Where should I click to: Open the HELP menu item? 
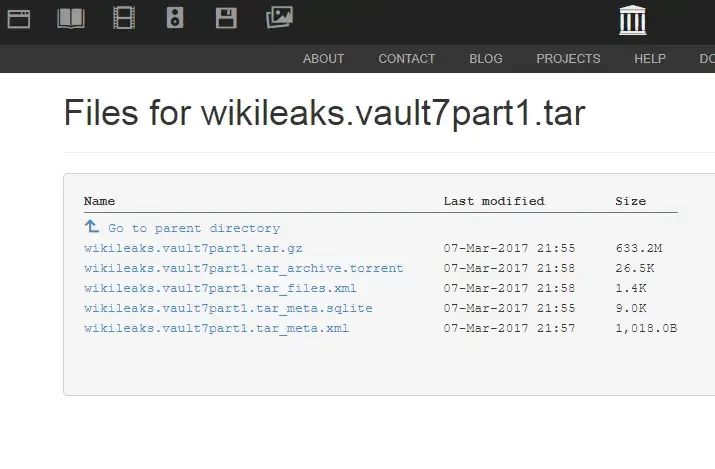coord(650,59)
